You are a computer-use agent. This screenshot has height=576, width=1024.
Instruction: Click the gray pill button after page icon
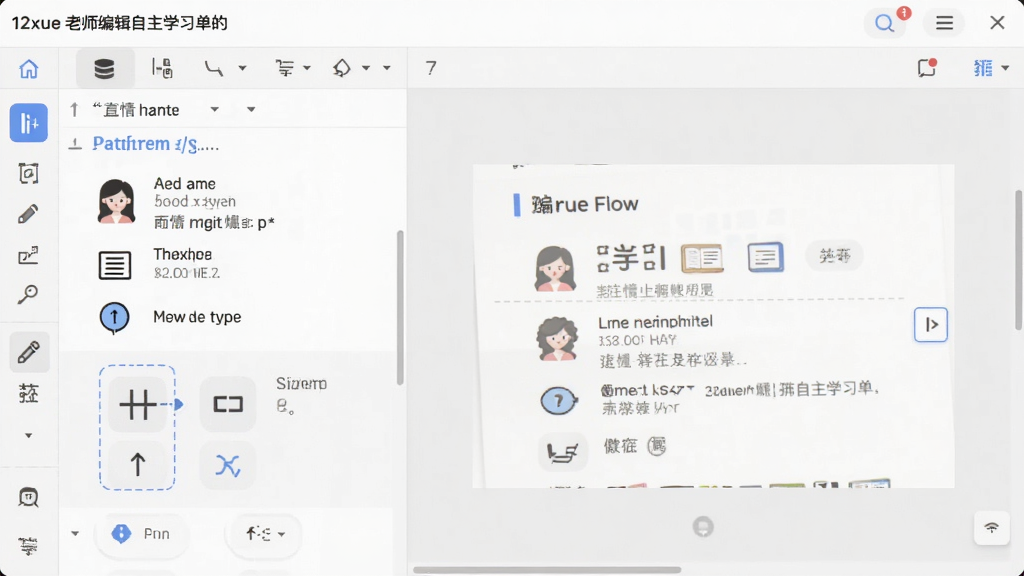point(835,255)
